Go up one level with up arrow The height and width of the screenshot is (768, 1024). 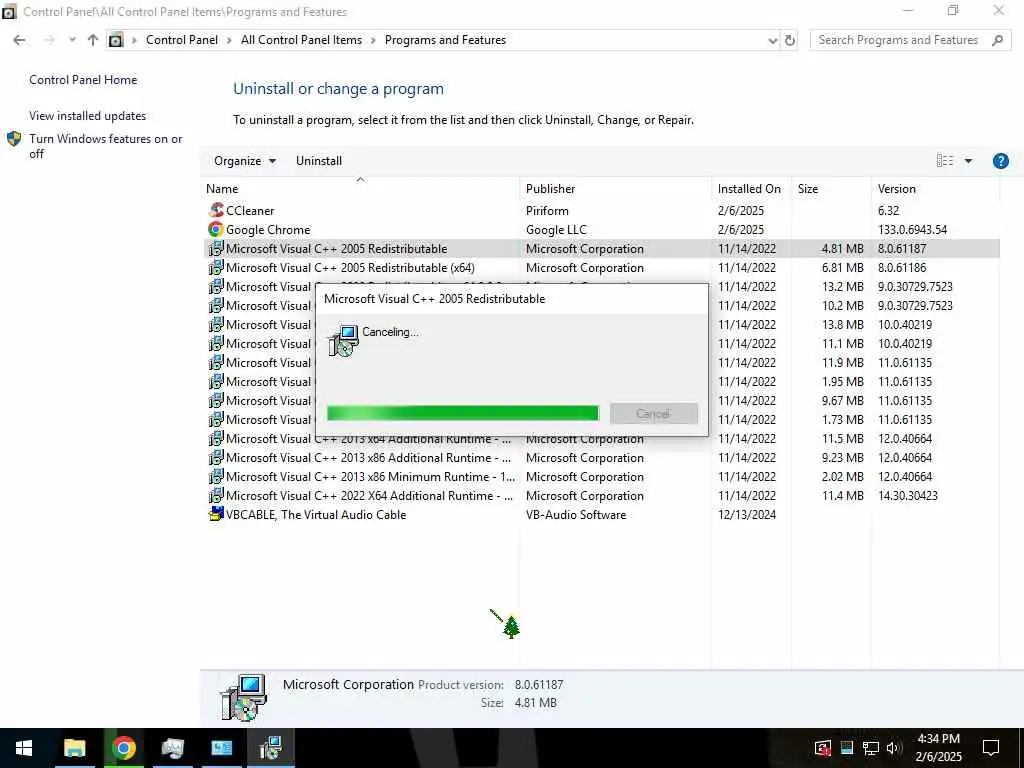[x=93, y=40]
